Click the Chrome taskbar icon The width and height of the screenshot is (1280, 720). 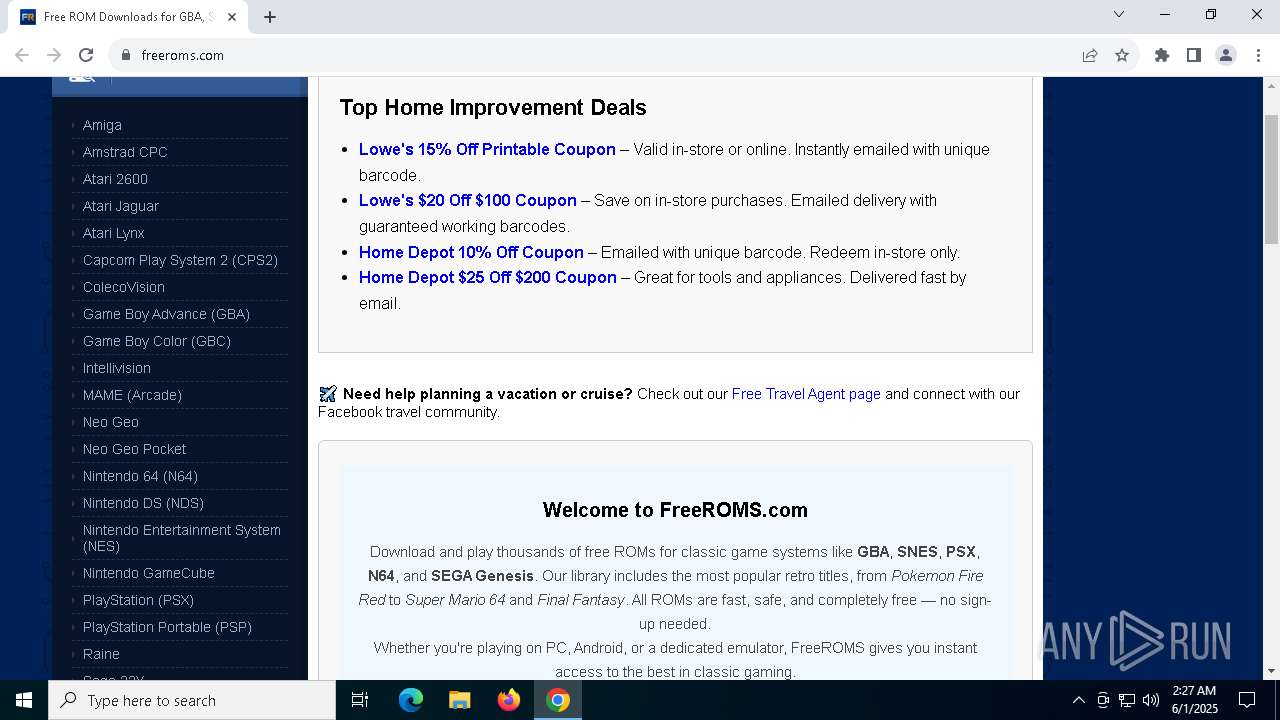pyautogui.click(x=558, y=700)
